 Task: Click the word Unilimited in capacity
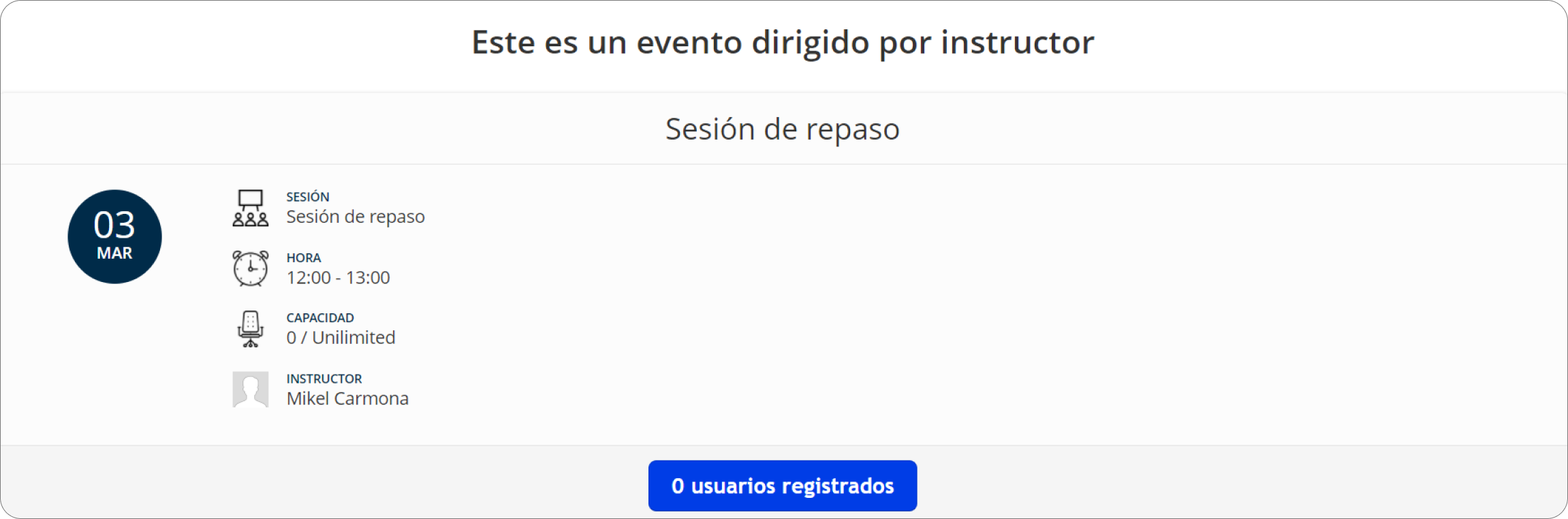tap(354, 338)
